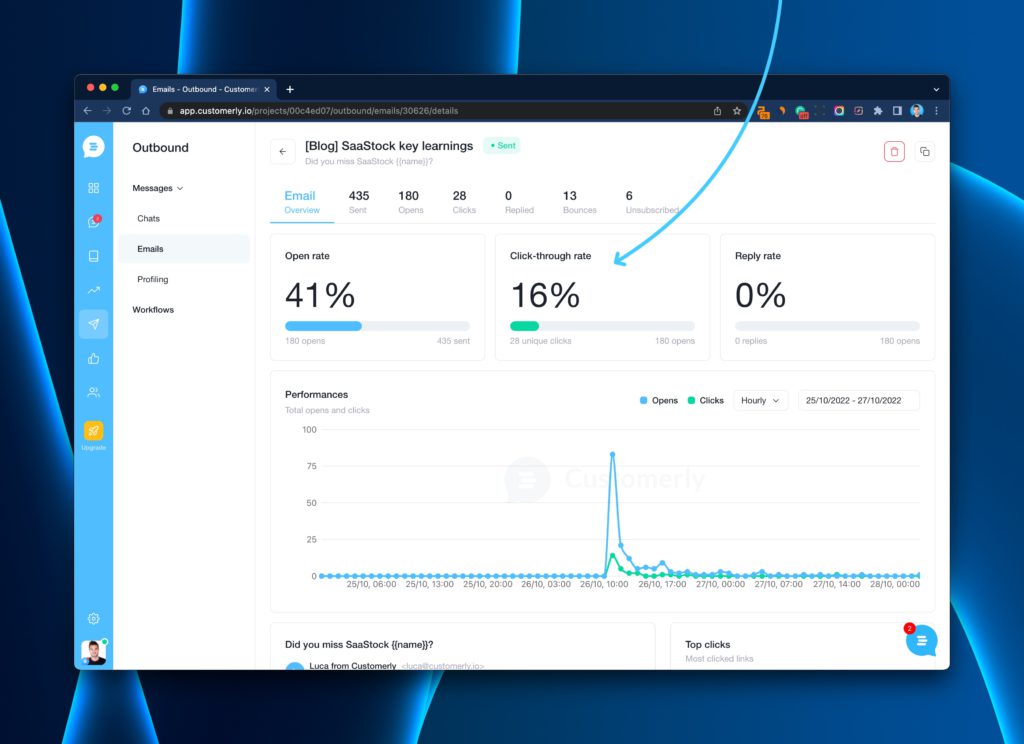This screenshot has width=1024, height=744.
Task: Delete the email with the red trash icon
Action: 894,152
